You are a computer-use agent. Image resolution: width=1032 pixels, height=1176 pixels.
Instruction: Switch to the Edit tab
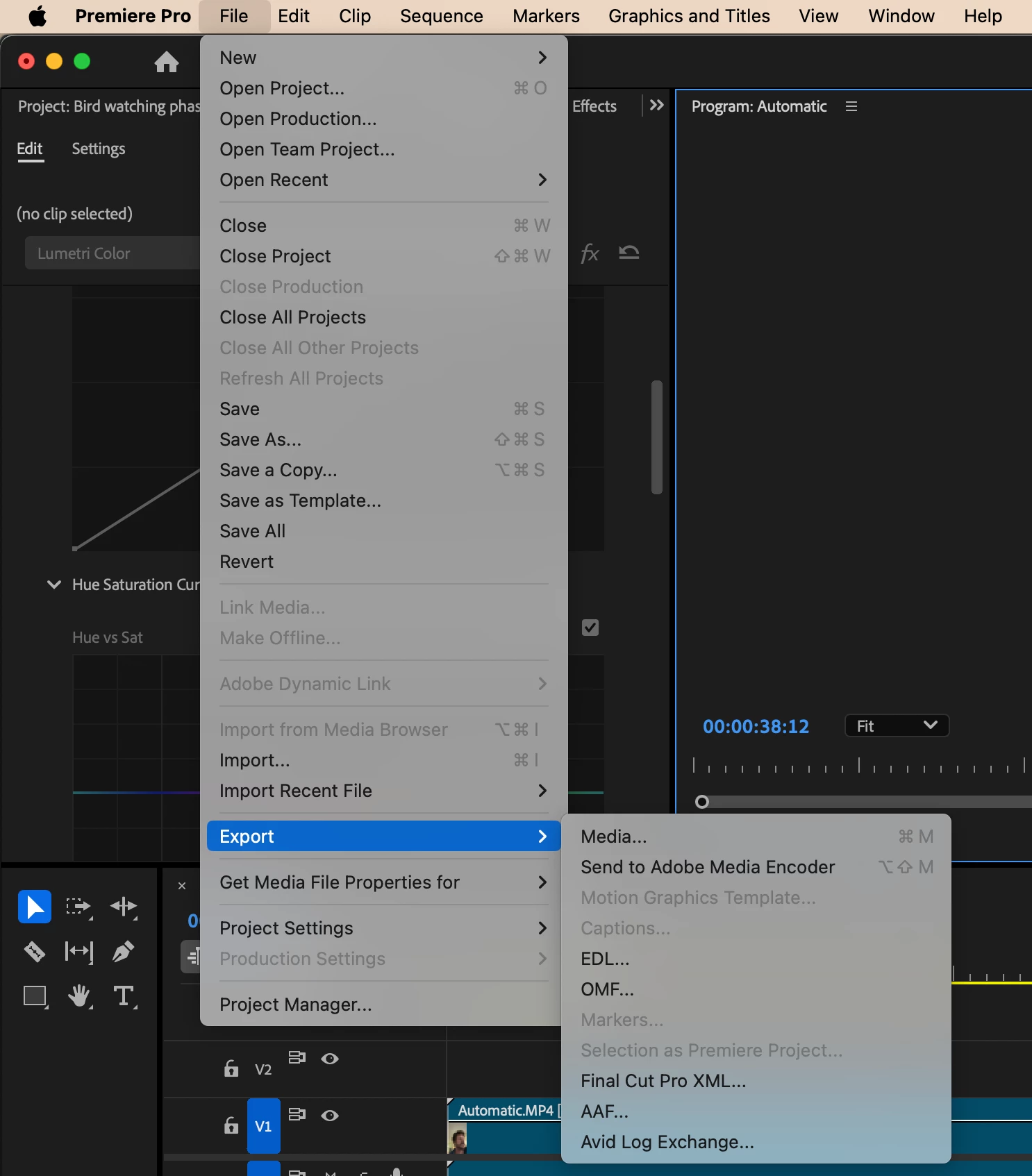(30, 149)
